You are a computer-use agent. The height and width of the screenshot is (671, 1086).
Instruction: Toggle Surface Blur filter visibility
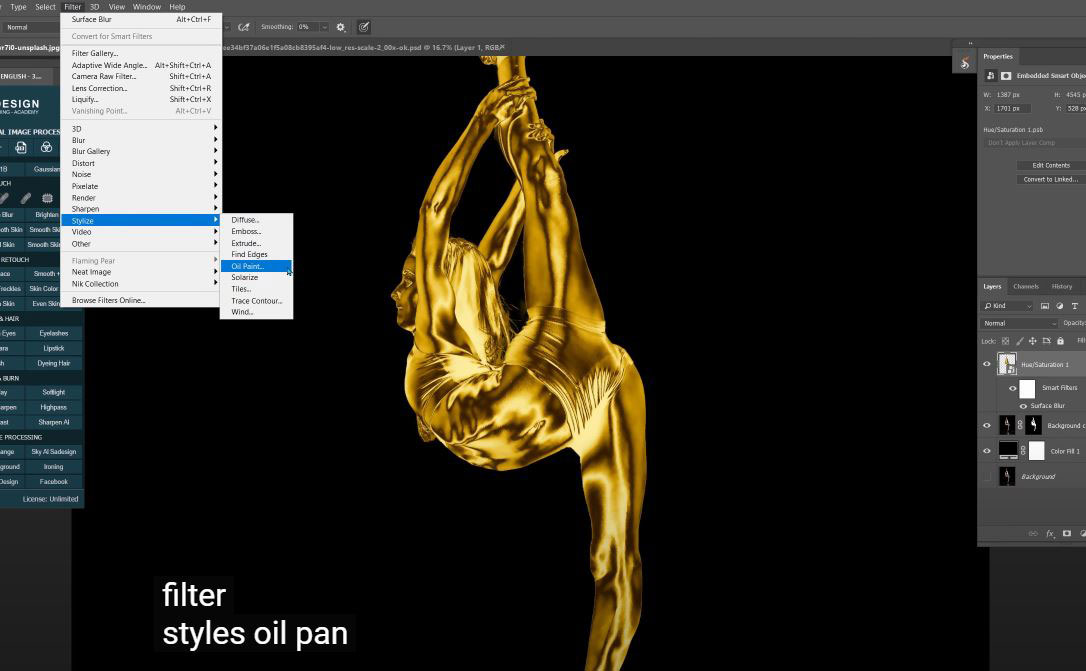click(x=1023, y=406)
